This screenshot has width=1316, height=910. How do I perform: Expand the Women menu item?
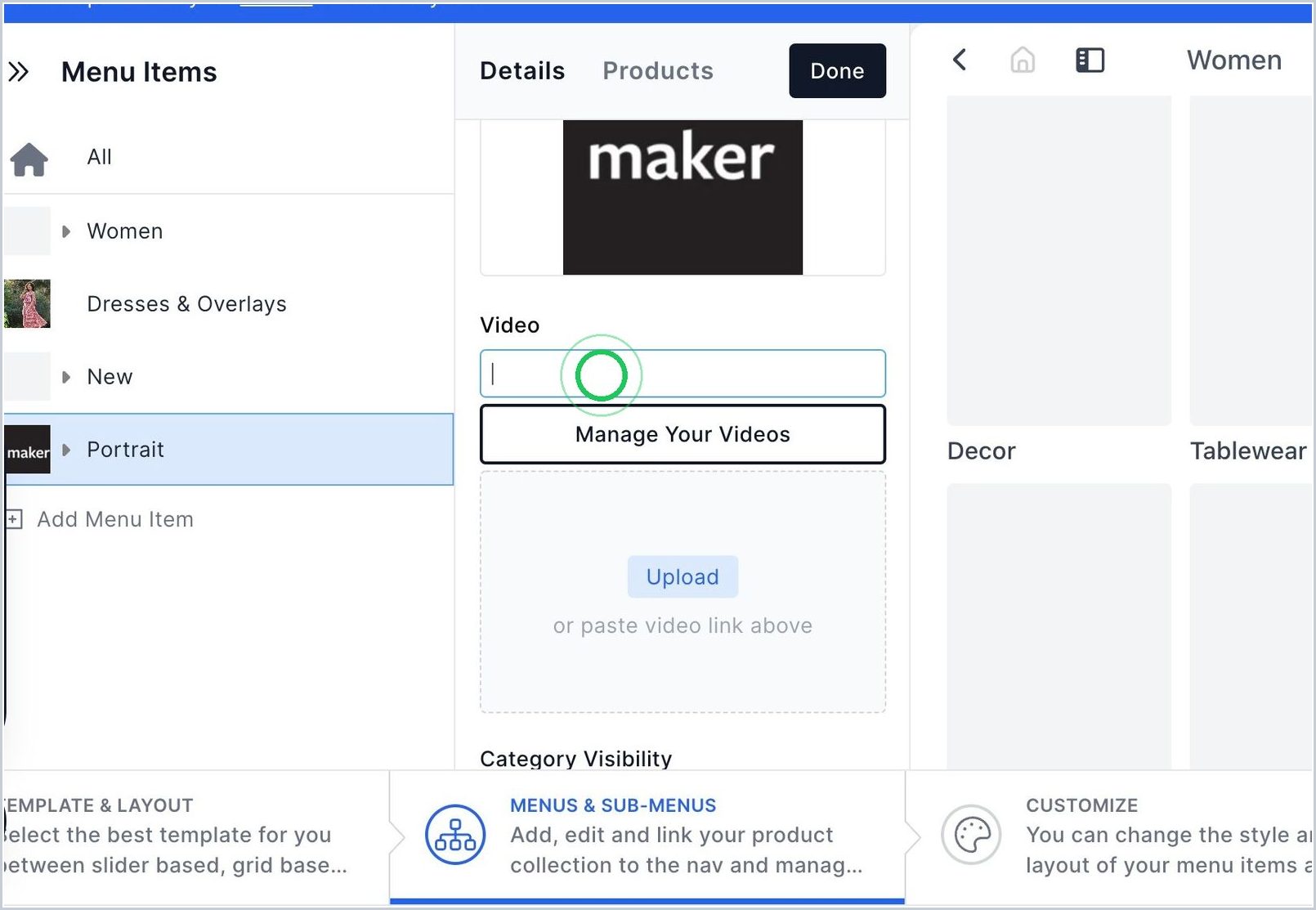[x=66, y=231]
